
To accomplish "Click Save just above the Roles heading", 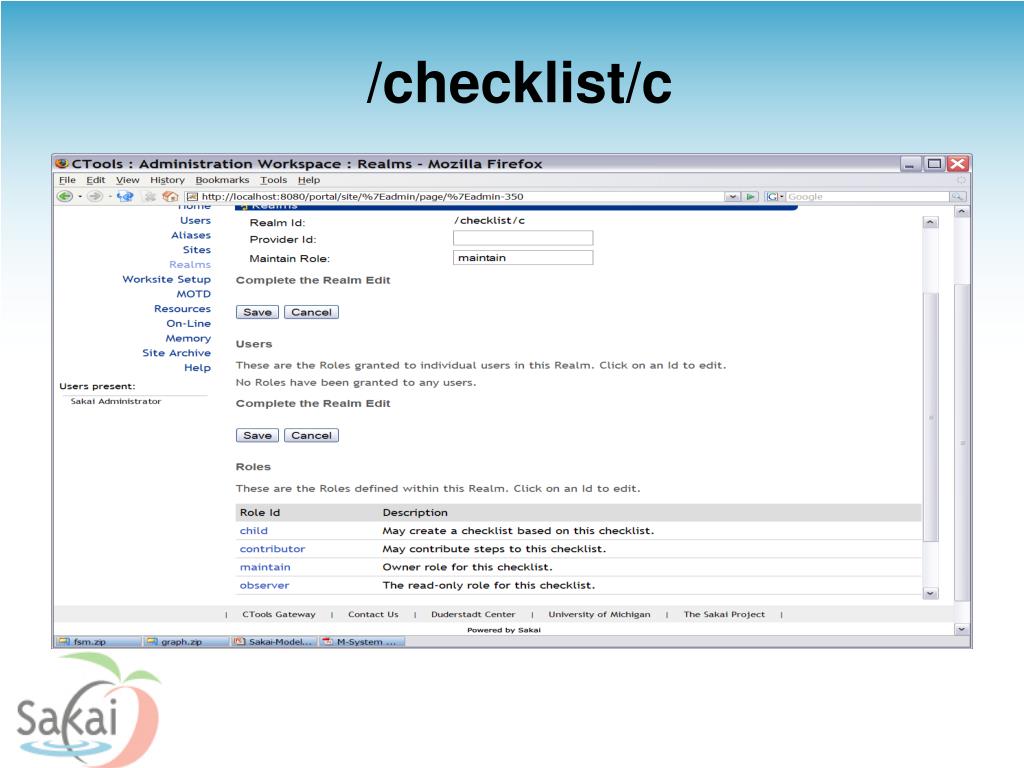I will click(x=257, y=436).
